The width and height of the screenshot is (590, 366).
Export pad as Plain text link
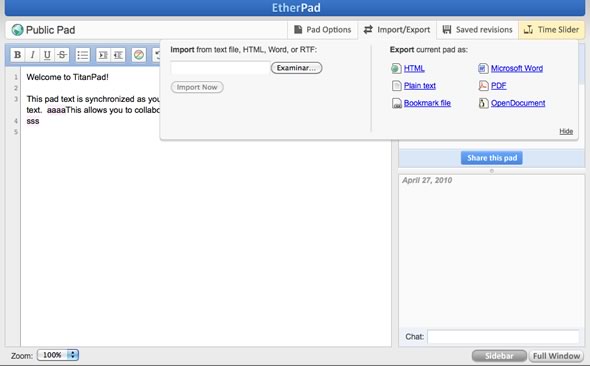[420, 86]
